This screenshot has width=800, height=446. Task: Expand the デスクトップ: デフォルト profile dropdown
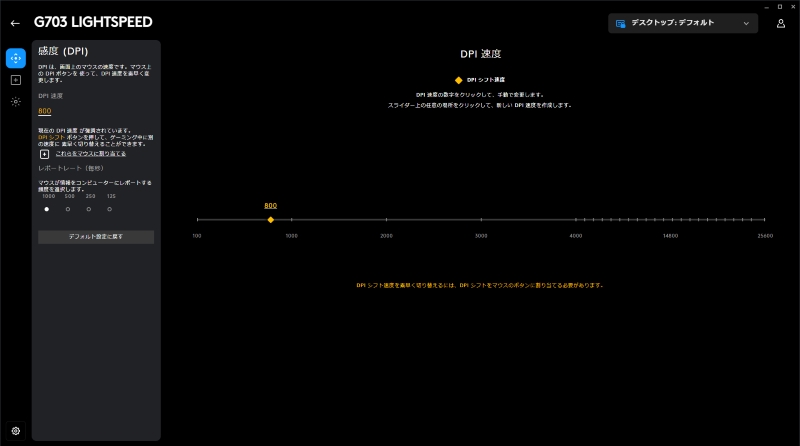click(683, 23)
